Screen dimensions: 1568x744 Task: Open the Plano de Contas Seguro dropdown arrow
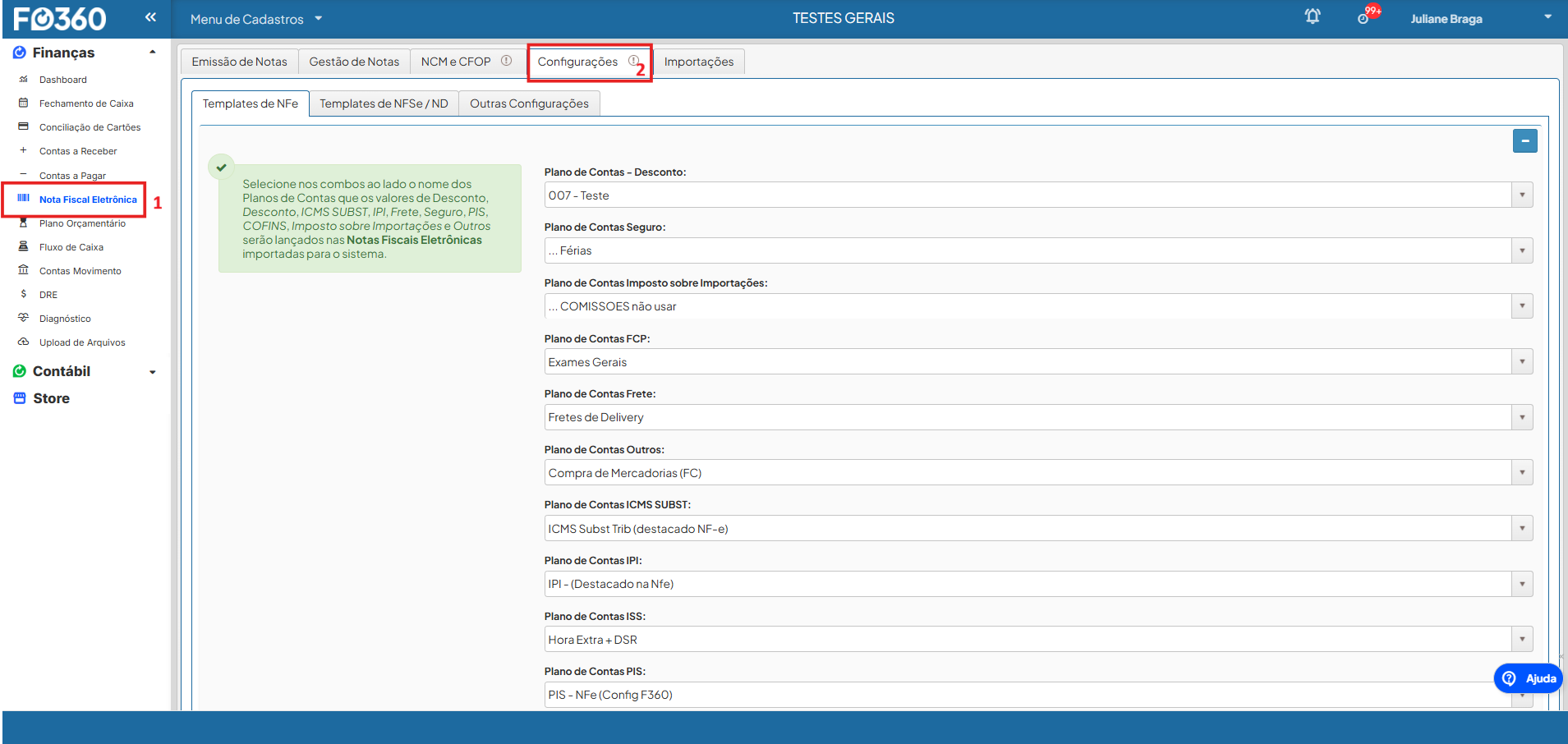[x=1522, y=250]
